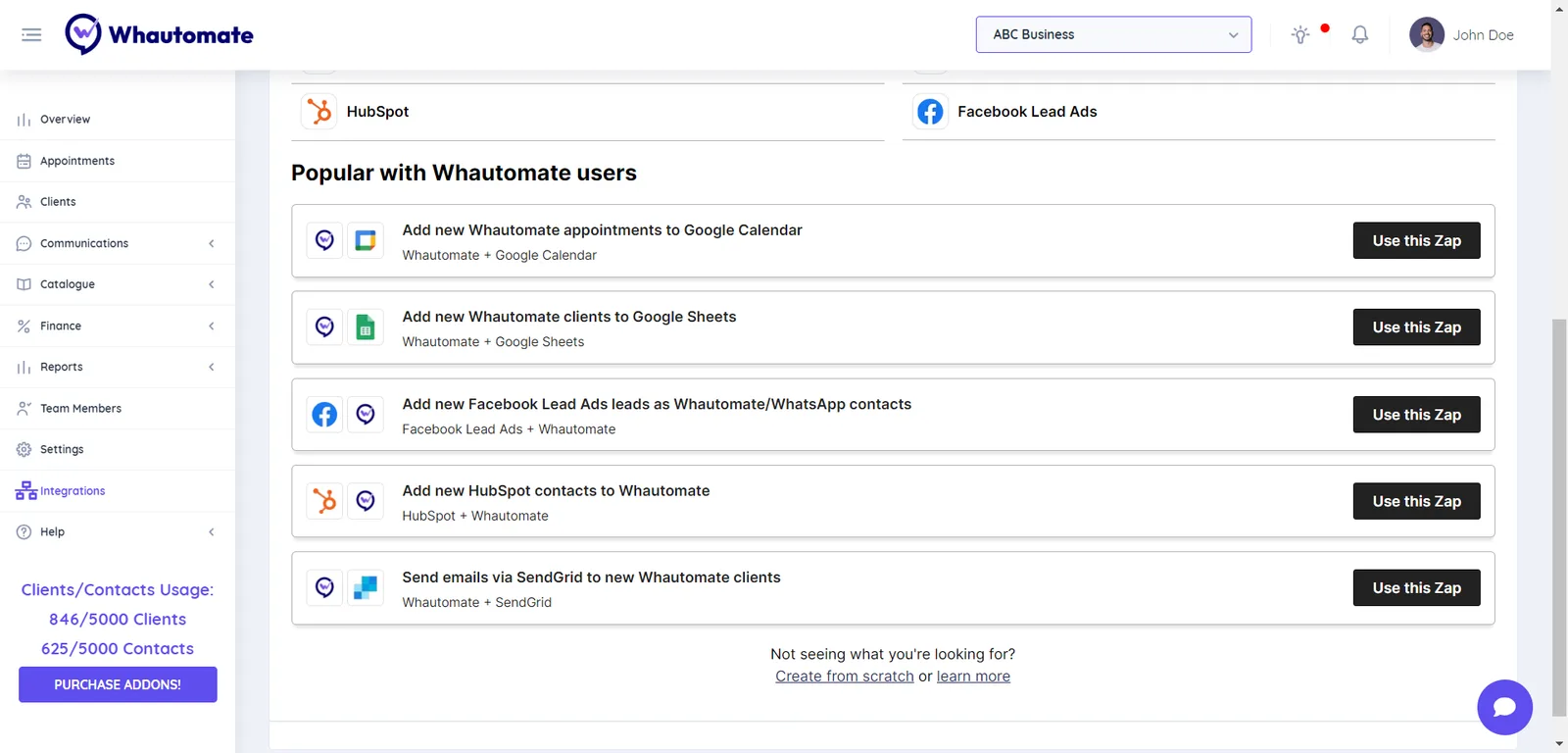
Task: Click the Settings gear icon in sidebar
Action: coord(24,450)
